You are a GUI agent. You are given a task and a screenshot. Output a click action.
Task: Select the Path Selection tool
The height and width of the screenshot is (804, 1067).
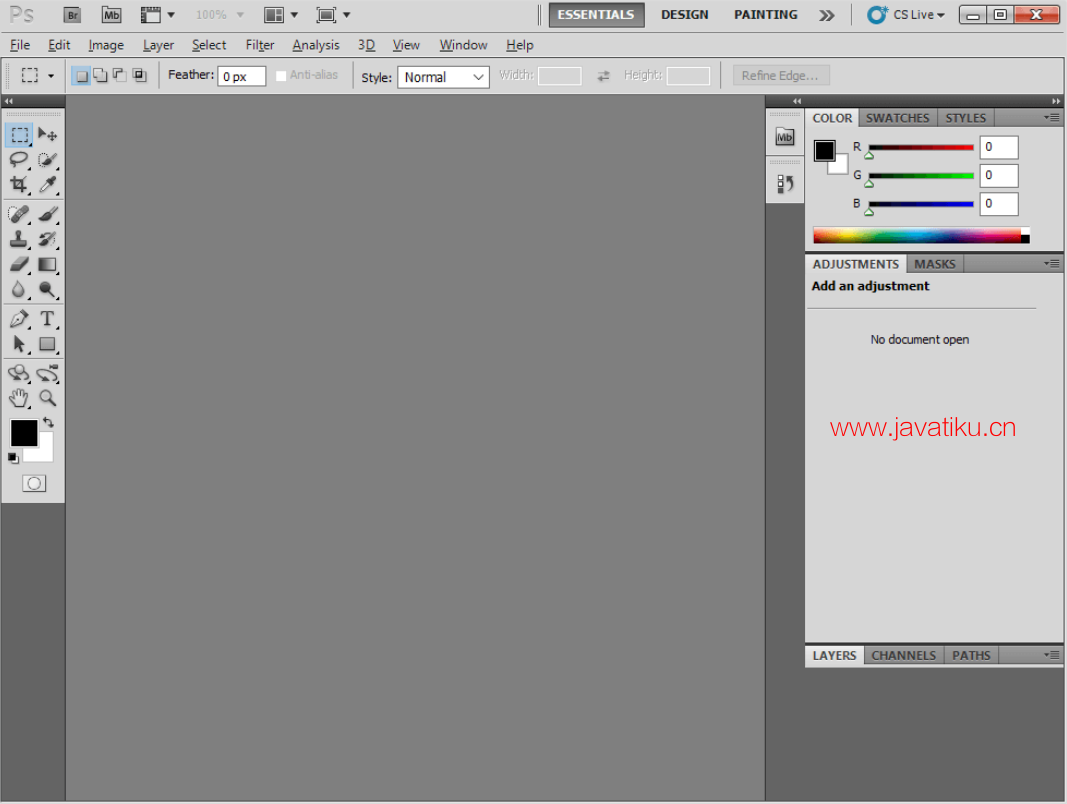[x=19, y=344]
